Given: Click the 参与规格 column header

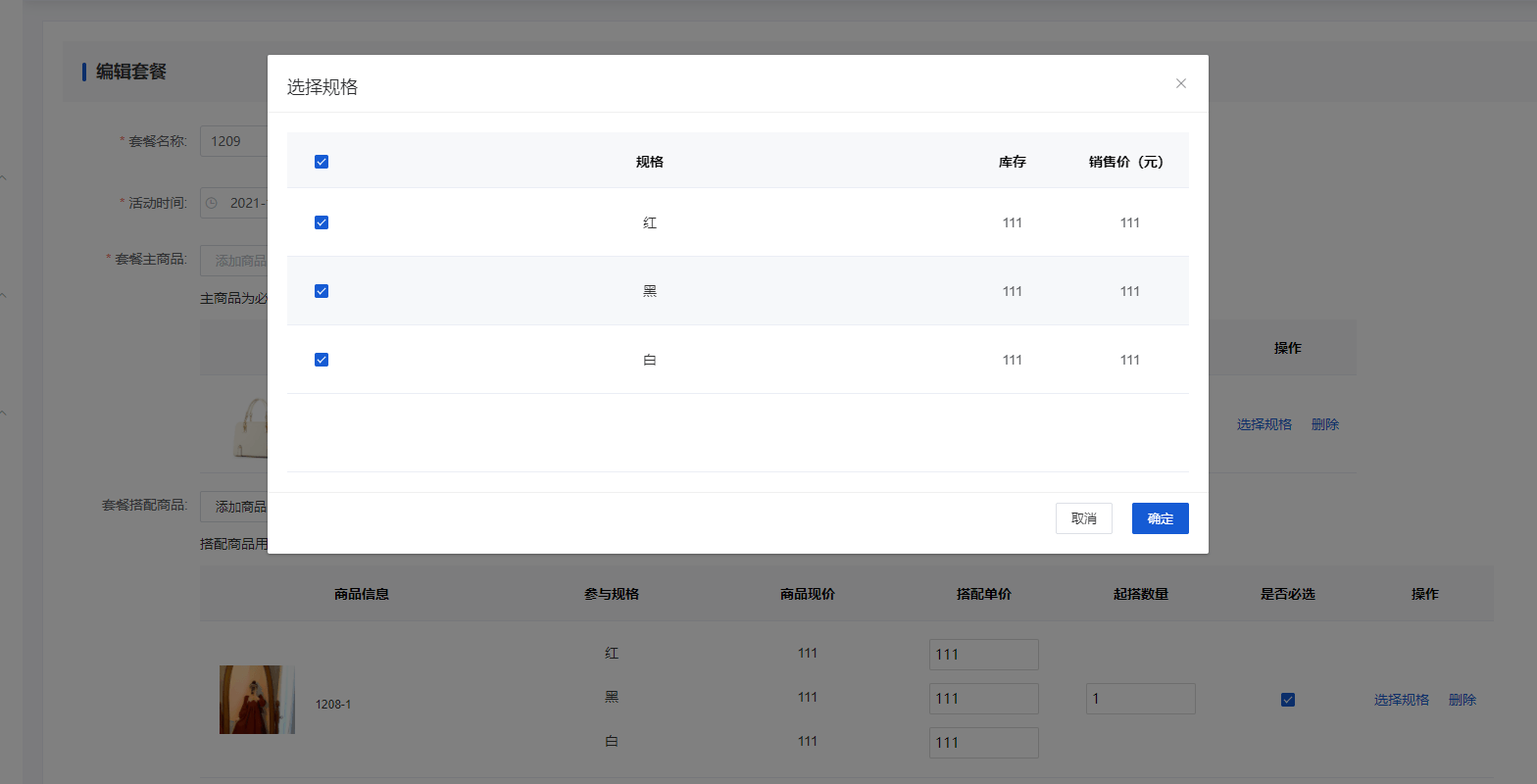Looking at the screenshot, I should [612, 594].
